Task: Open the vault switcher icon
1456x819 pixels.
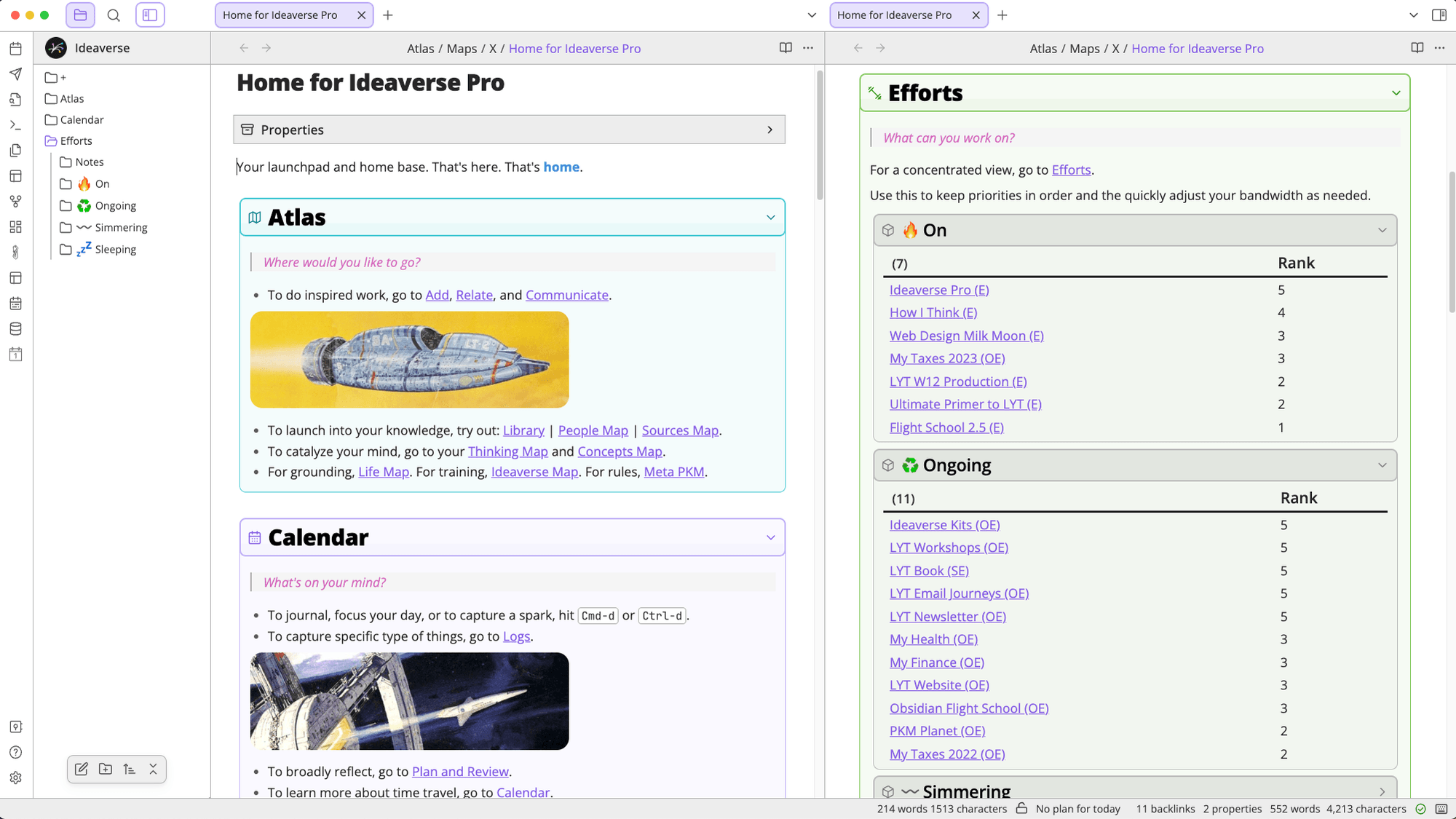Action: 16,726
